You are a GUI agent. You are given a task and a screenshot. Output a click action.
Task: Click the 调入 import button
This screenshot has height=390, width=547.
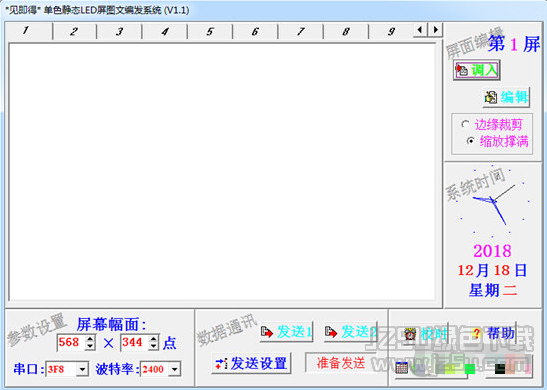pyautogui.click(x=477, y=70)
